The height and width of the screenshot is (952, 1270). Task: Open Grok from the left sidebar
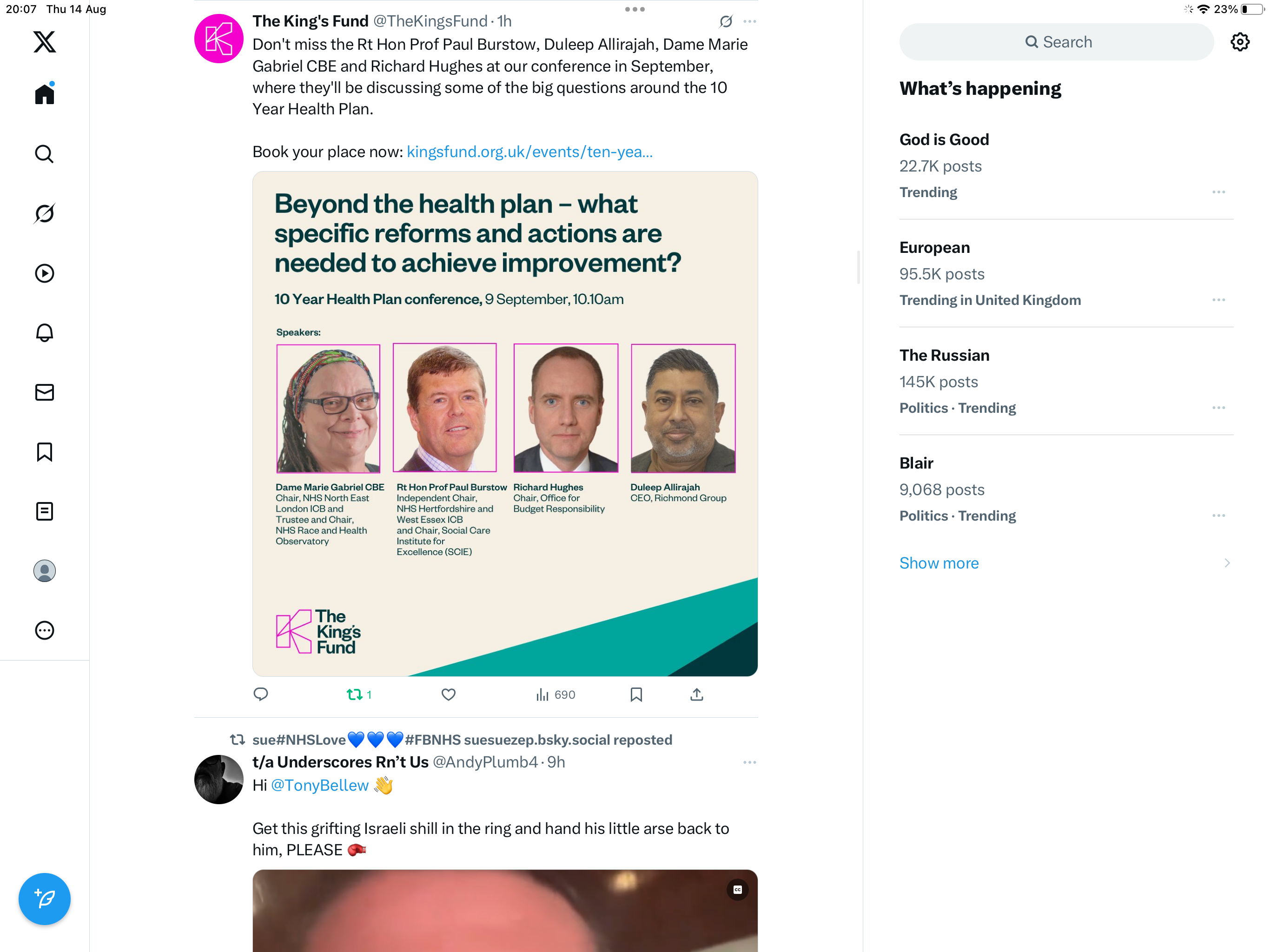pyautogui.click(x=44, y=214)
